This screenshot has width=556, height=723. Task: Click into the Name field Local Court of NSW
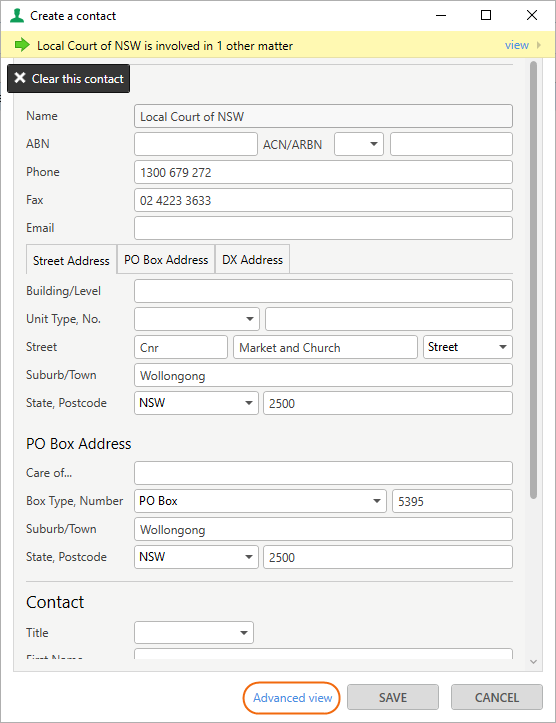point(323,116)
